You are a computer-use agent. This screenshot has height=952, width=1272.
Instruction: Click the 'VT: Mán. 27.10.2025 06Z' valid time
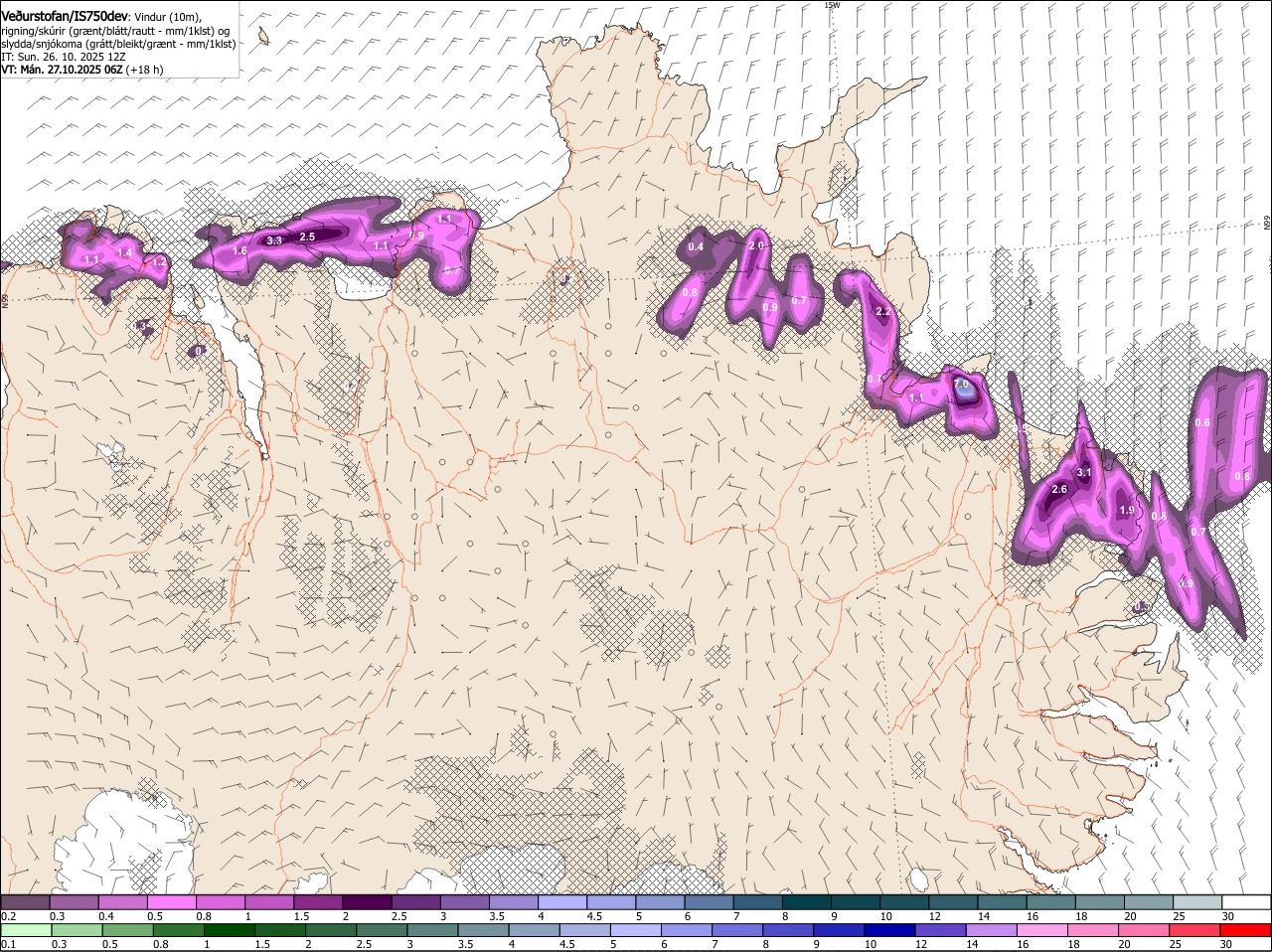click(62, 70)
